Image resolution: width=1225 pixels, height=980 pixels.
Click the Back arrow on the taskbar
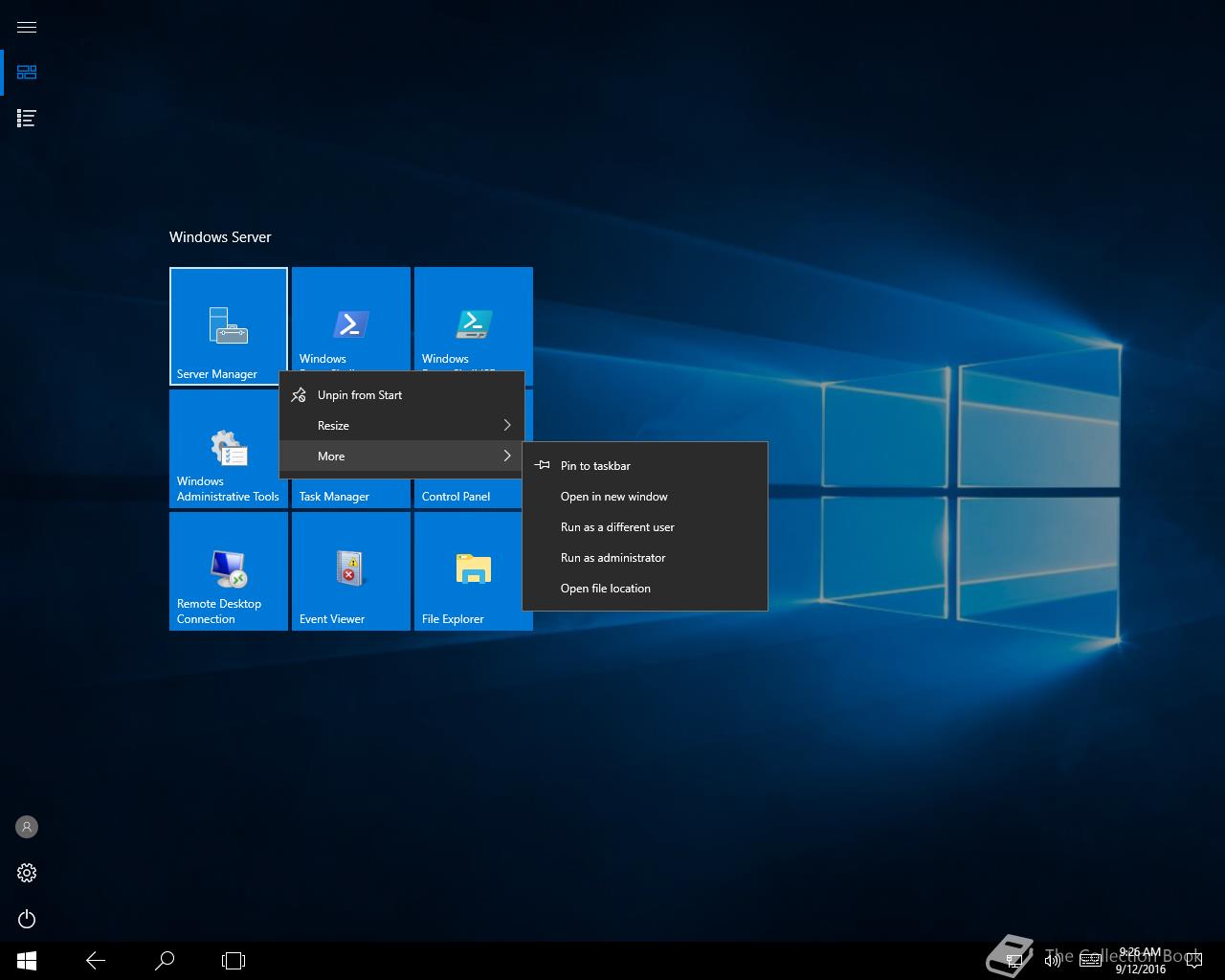point(96,961)
